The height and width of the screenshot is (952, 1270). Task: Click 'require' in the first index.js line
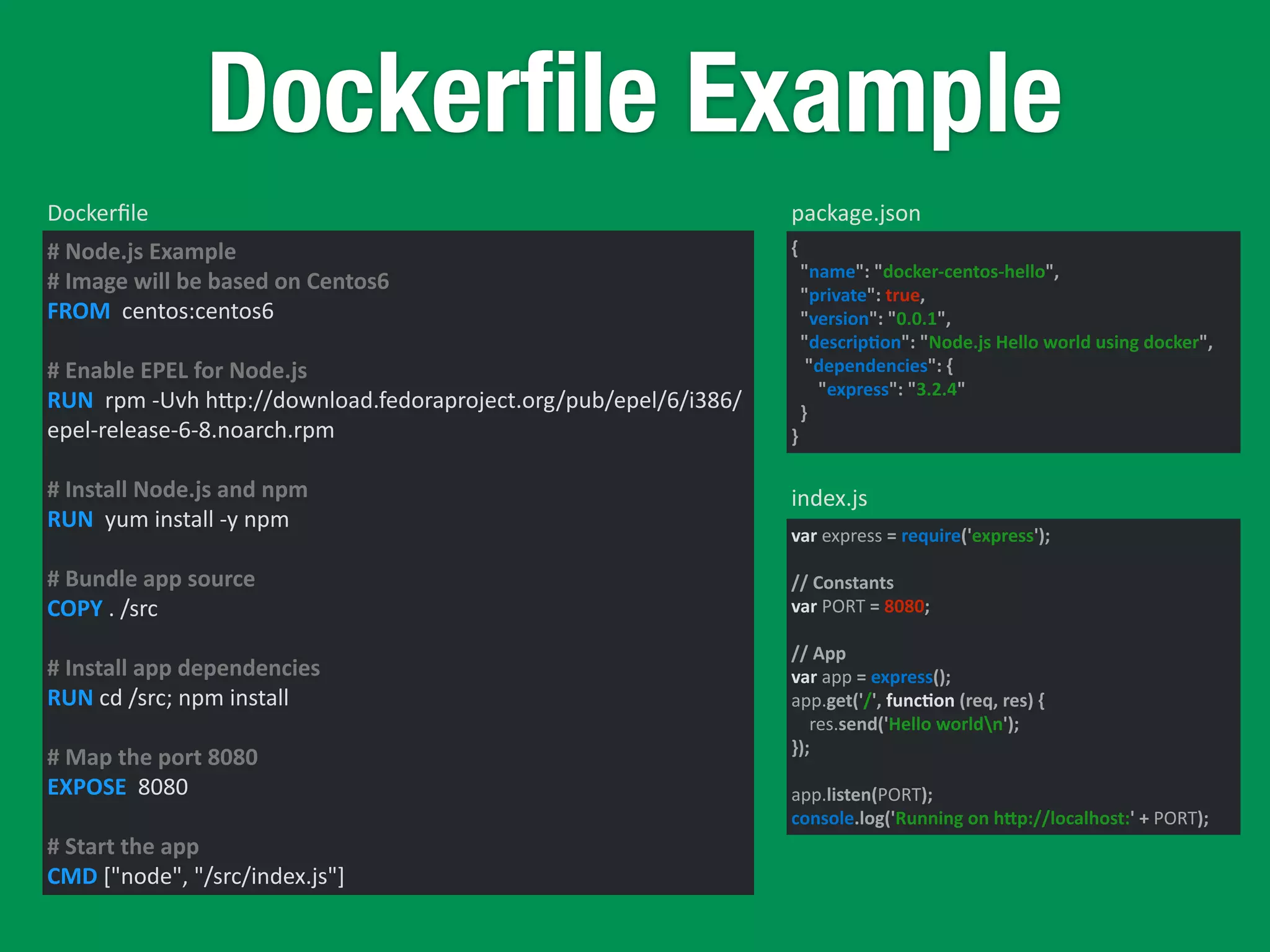coord(931,536)
